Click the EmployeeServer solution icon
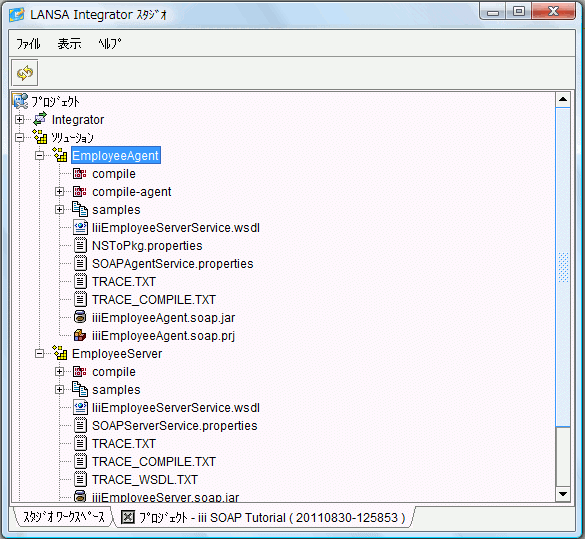The width and height of the screenshot is (585, 539). 60,353
